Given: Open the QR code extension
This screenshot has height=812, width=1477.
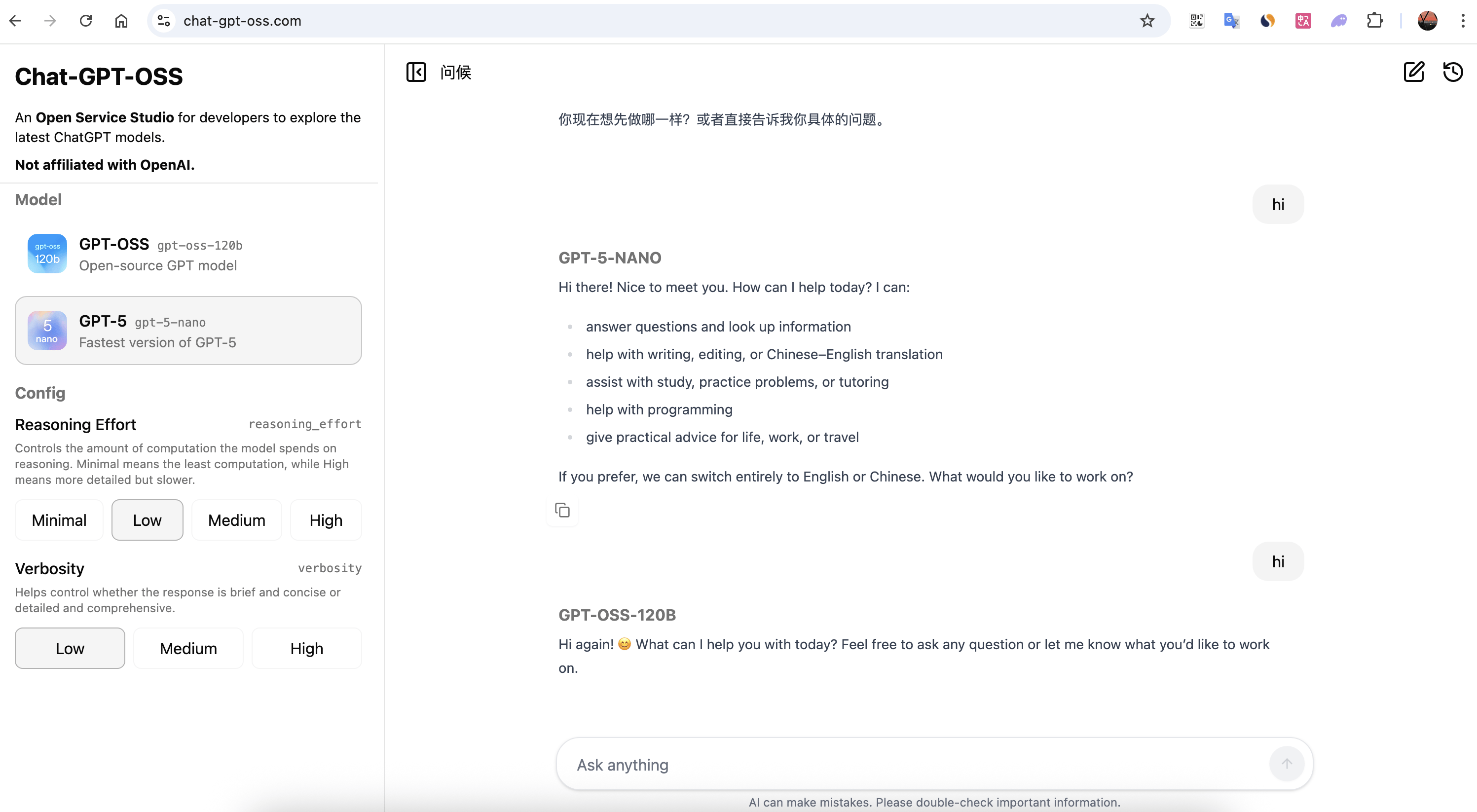Looking at the screenshot, I should coord(1197,21).
